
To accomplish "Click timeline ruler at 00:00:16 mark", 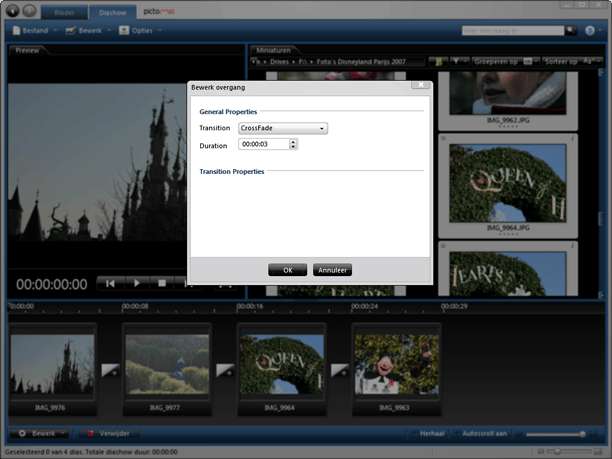I will coord(250,306).
